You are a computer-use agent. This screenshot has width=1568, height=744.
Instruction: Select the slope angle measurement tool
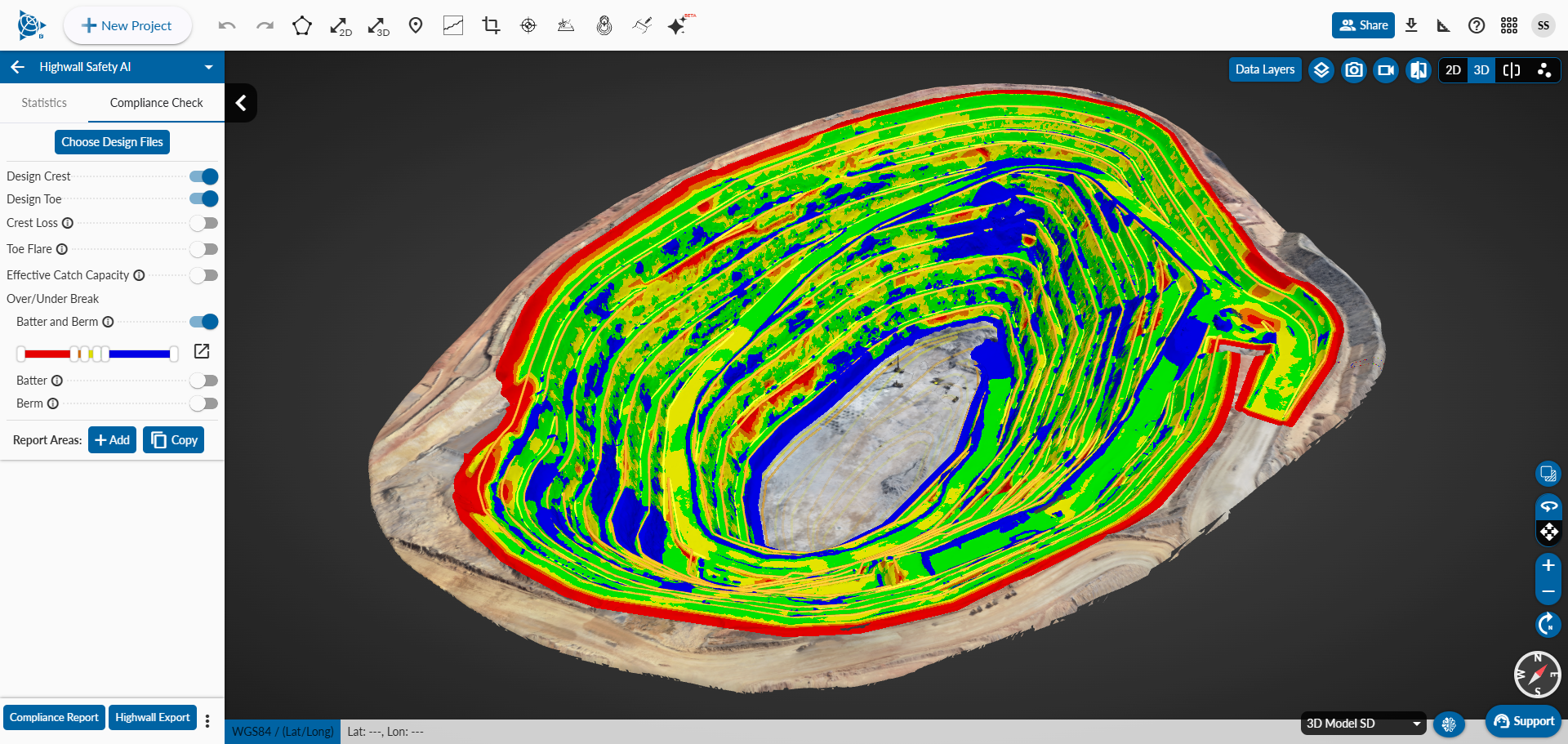tap(566, 26)
